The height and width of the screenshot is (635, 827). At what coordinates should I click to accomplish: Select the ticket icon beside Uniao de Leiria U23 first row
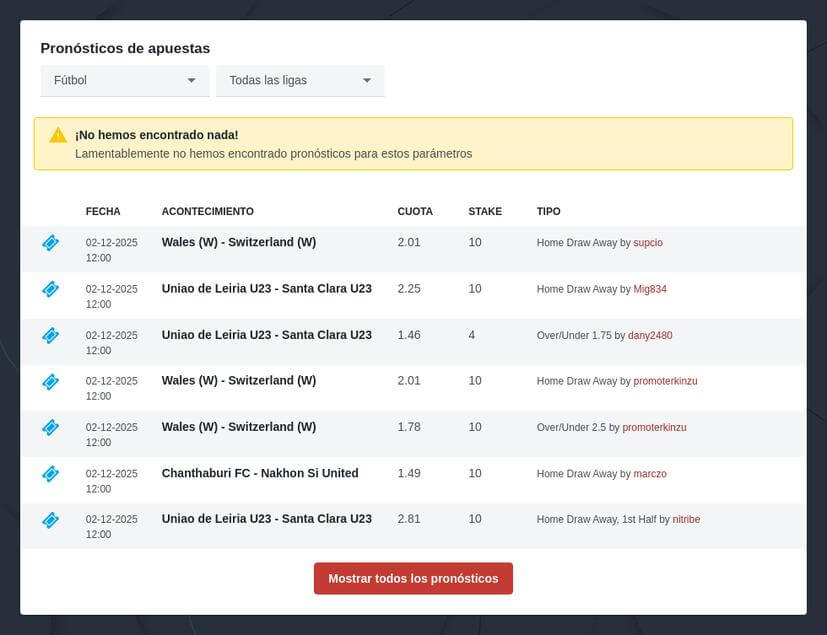click(50, 289)
